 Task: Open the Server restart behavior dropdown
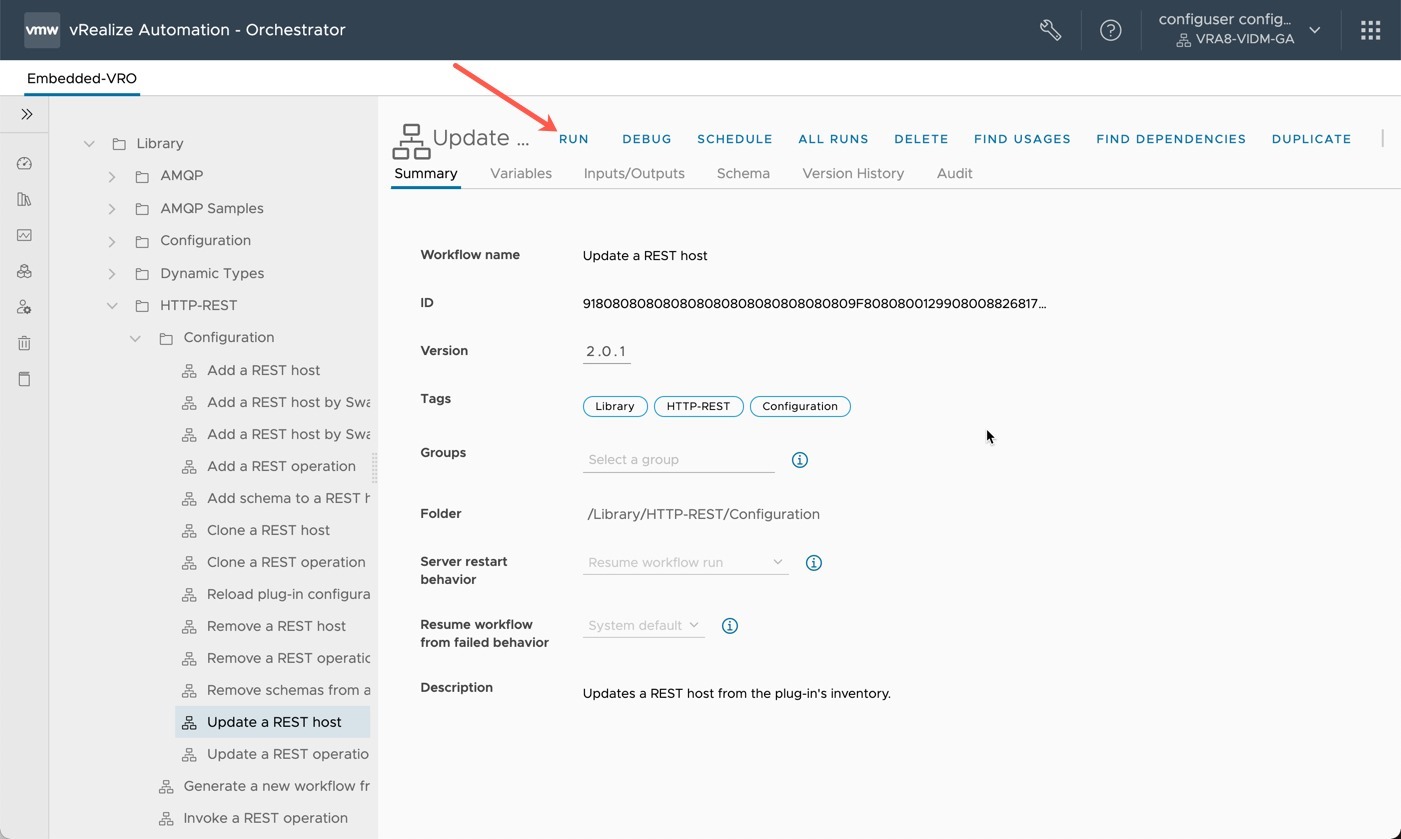(686, 563)
